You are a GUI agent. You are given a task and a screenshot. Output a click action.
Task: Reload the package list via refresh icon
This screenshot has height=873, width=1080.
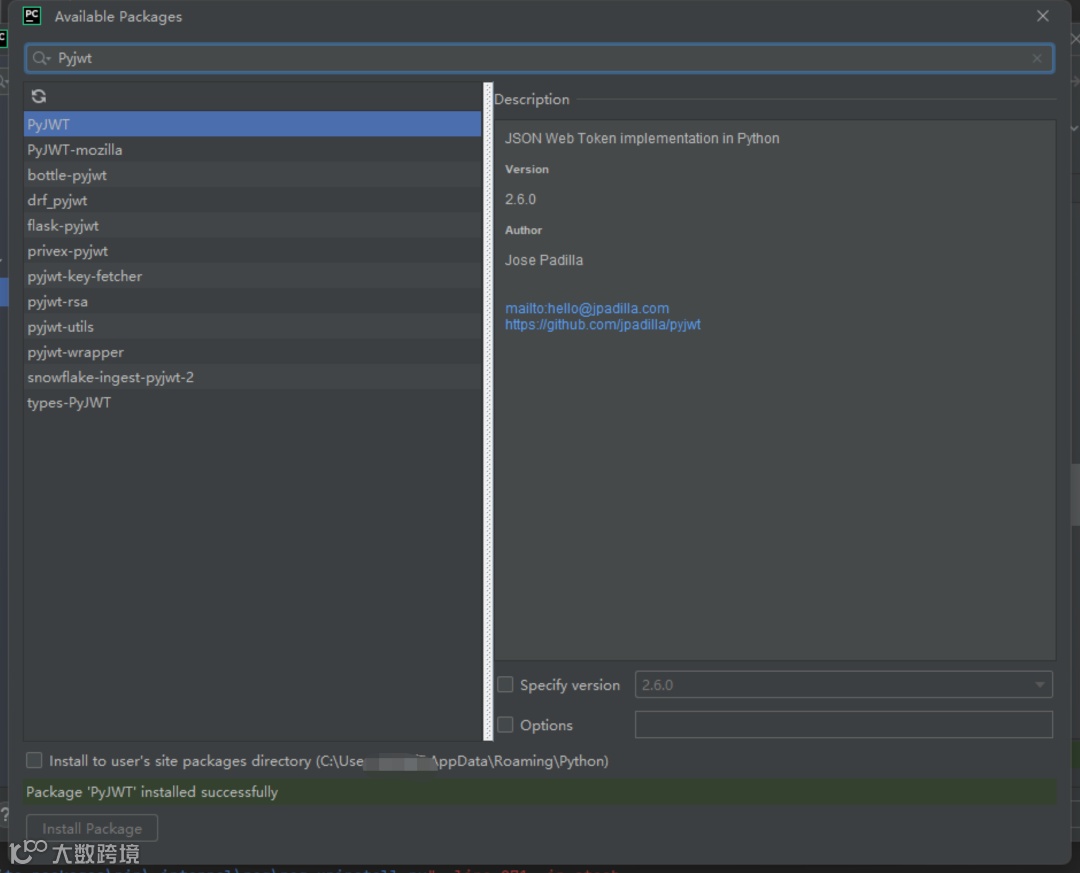click(39, 96)
